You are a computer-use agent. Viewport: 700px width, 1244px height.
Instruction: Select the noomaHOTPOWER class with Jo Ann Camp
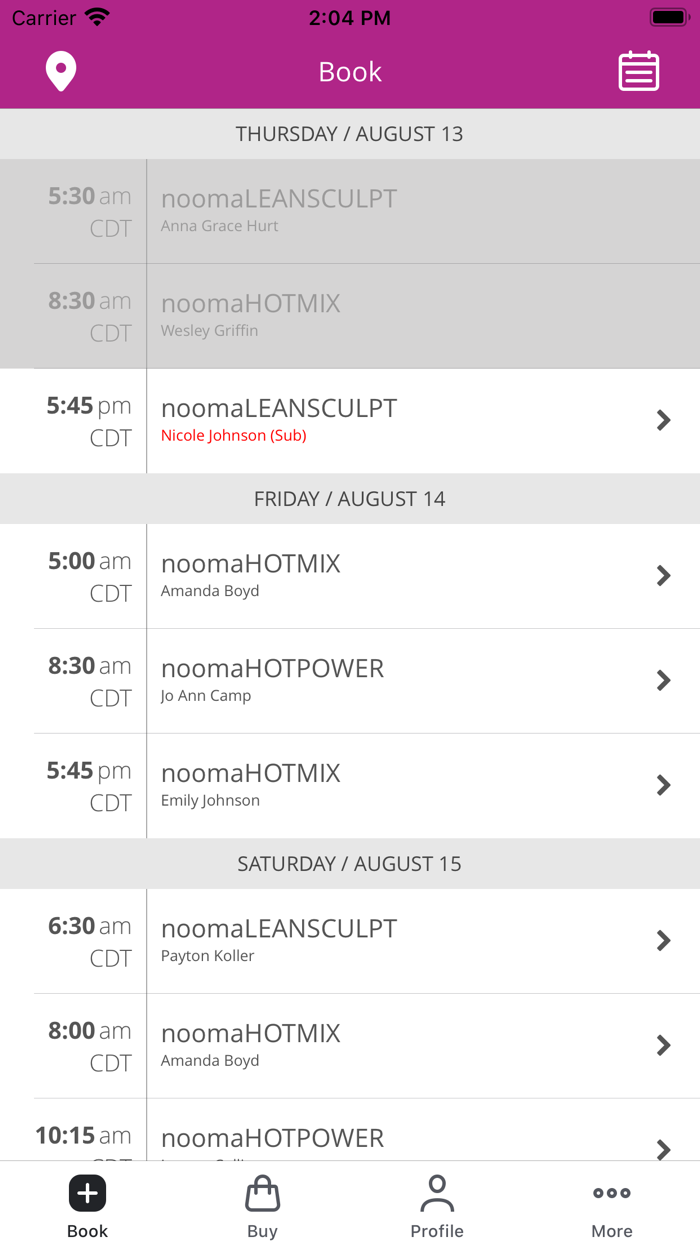pyautogui.click(x=272, y=680)
